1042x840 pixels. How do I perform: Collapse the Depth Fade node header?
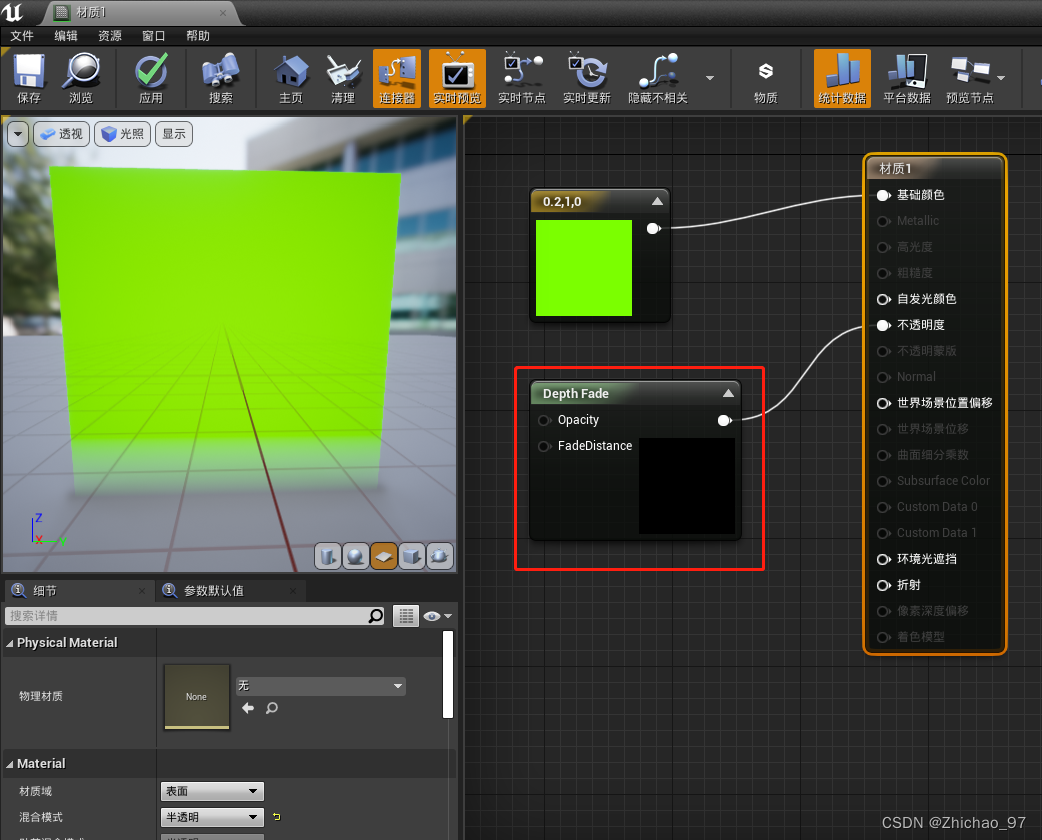pos(728,393)
